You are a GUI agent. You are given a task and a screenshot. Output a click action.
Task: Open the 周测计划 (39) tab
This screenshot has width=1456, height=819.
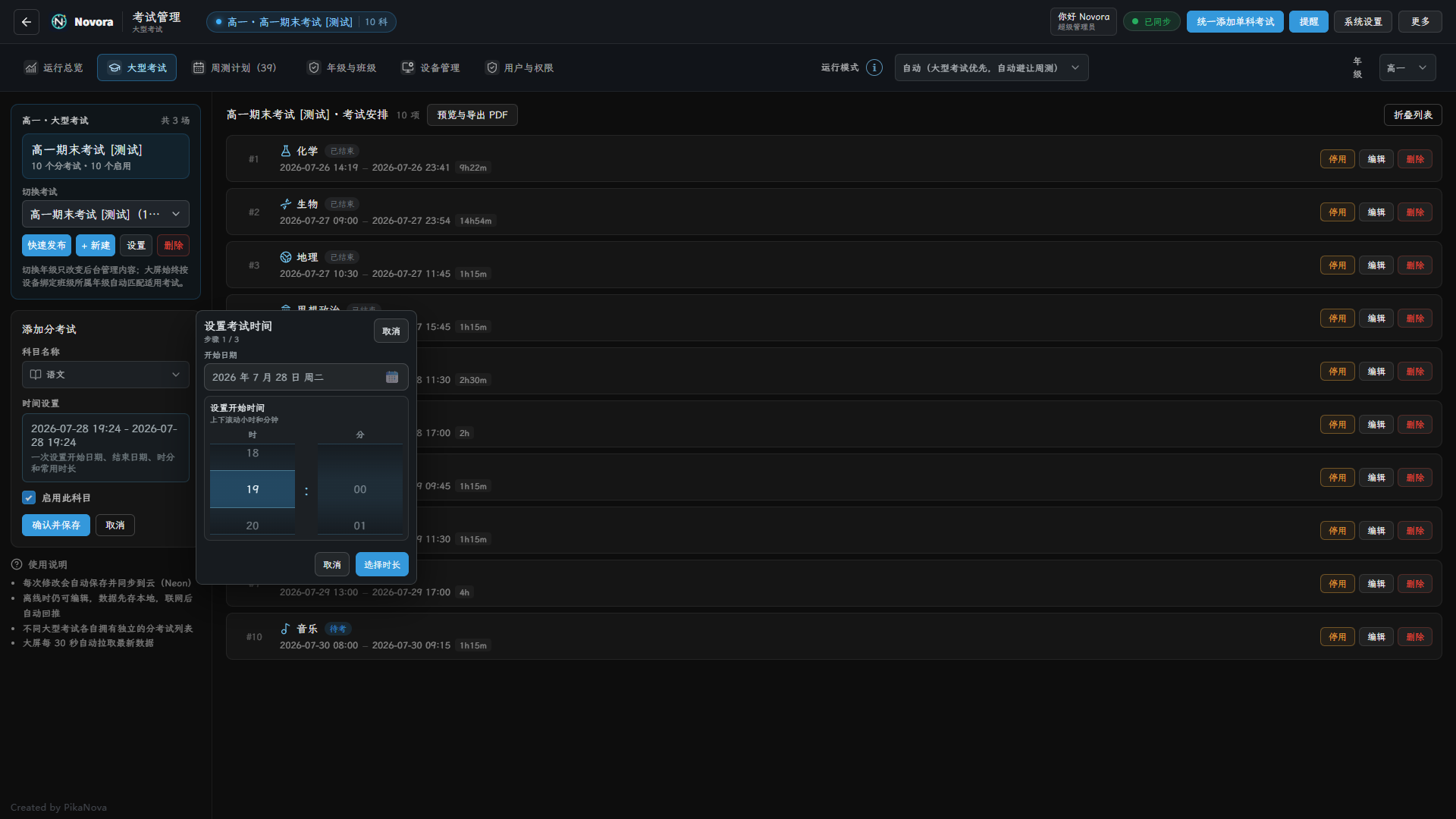(234, 67)
